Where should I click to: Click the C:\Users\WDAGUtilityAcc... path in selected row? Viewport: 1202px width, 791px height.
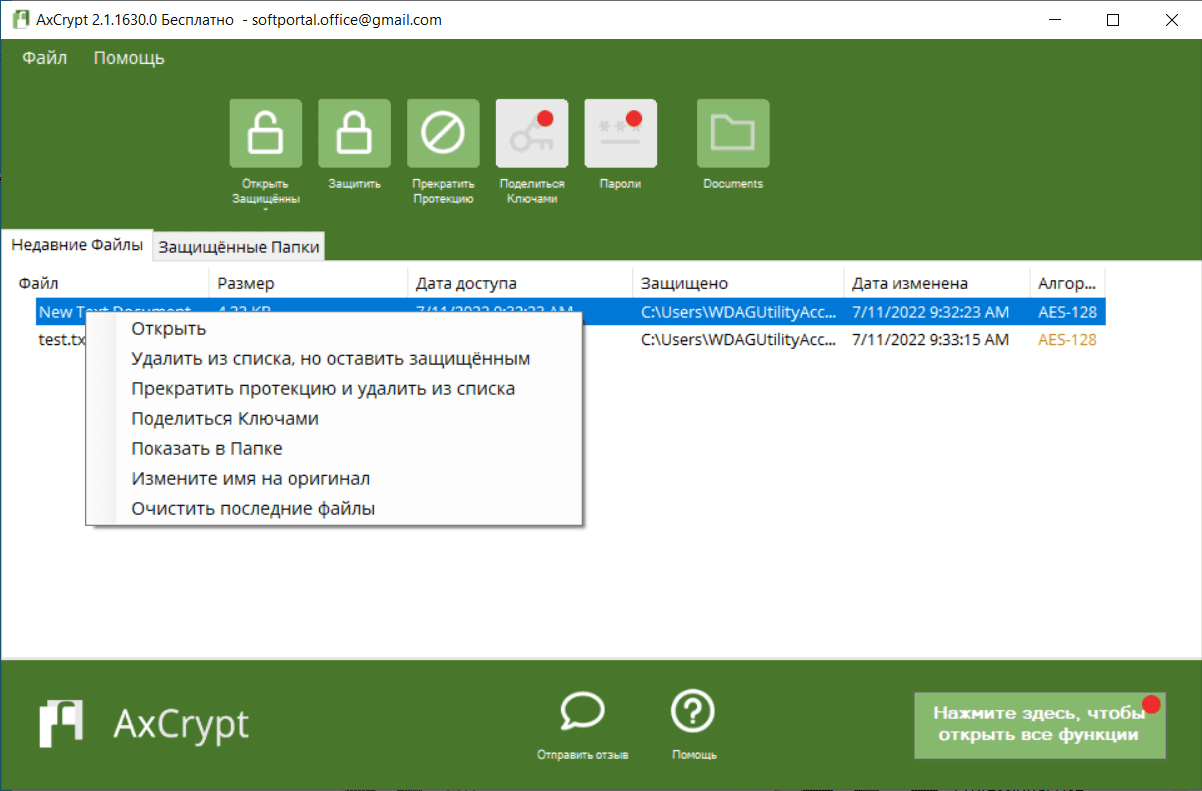(739, 312)
